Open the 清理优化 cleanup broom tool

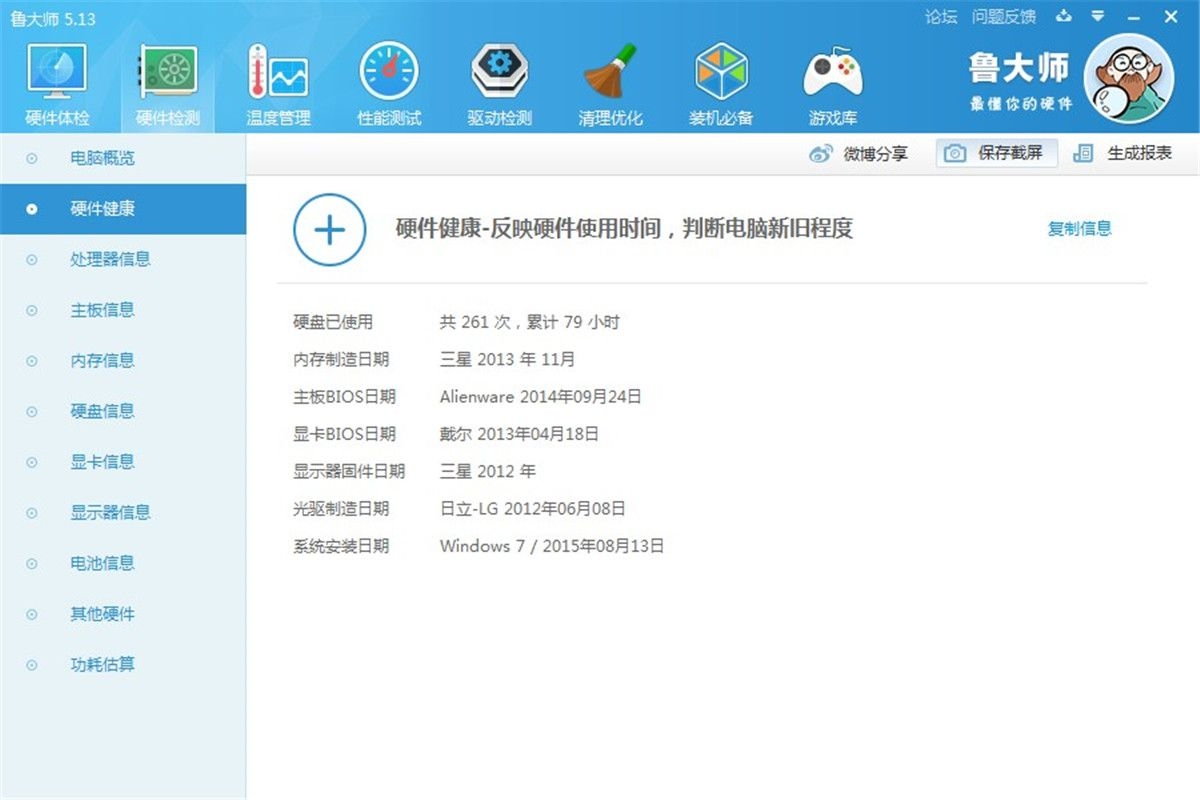point(610,85)
